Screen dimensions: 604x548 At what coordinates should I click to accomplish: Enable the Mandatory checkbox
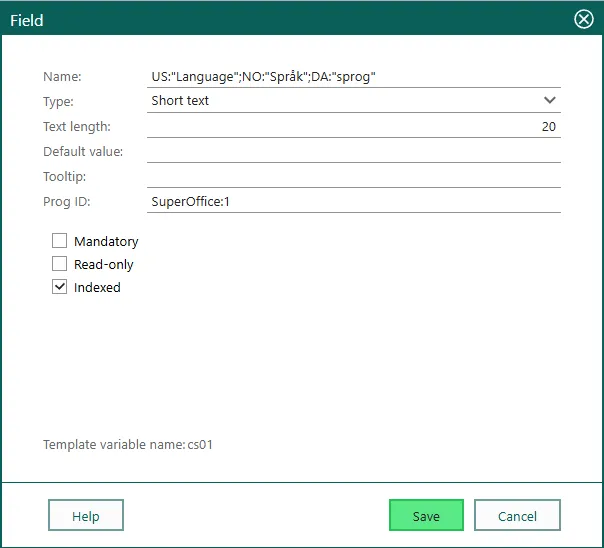pyautogui.click(x=60, y=241)
